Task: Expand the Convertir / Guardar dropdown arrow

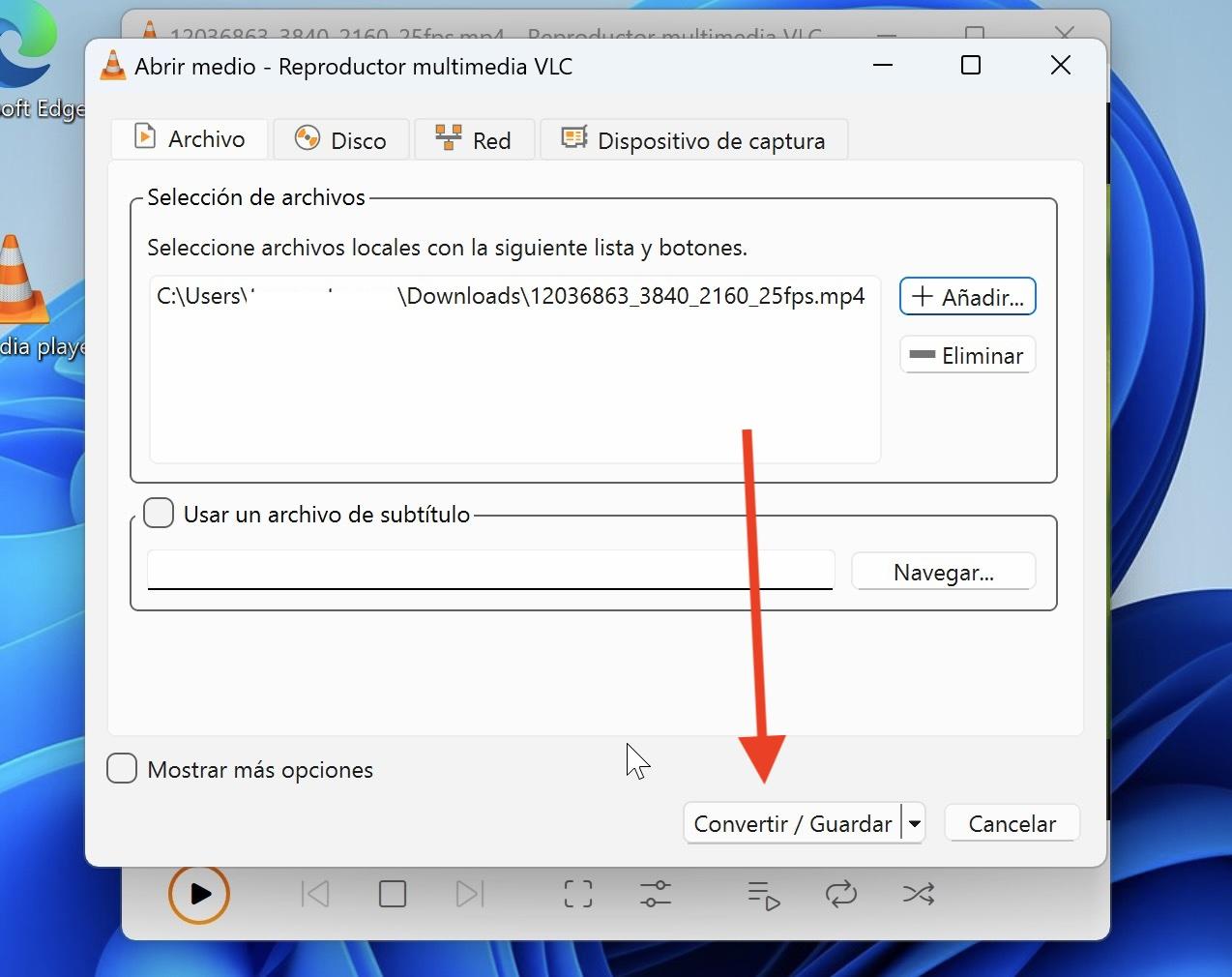Action: [914, 824]
